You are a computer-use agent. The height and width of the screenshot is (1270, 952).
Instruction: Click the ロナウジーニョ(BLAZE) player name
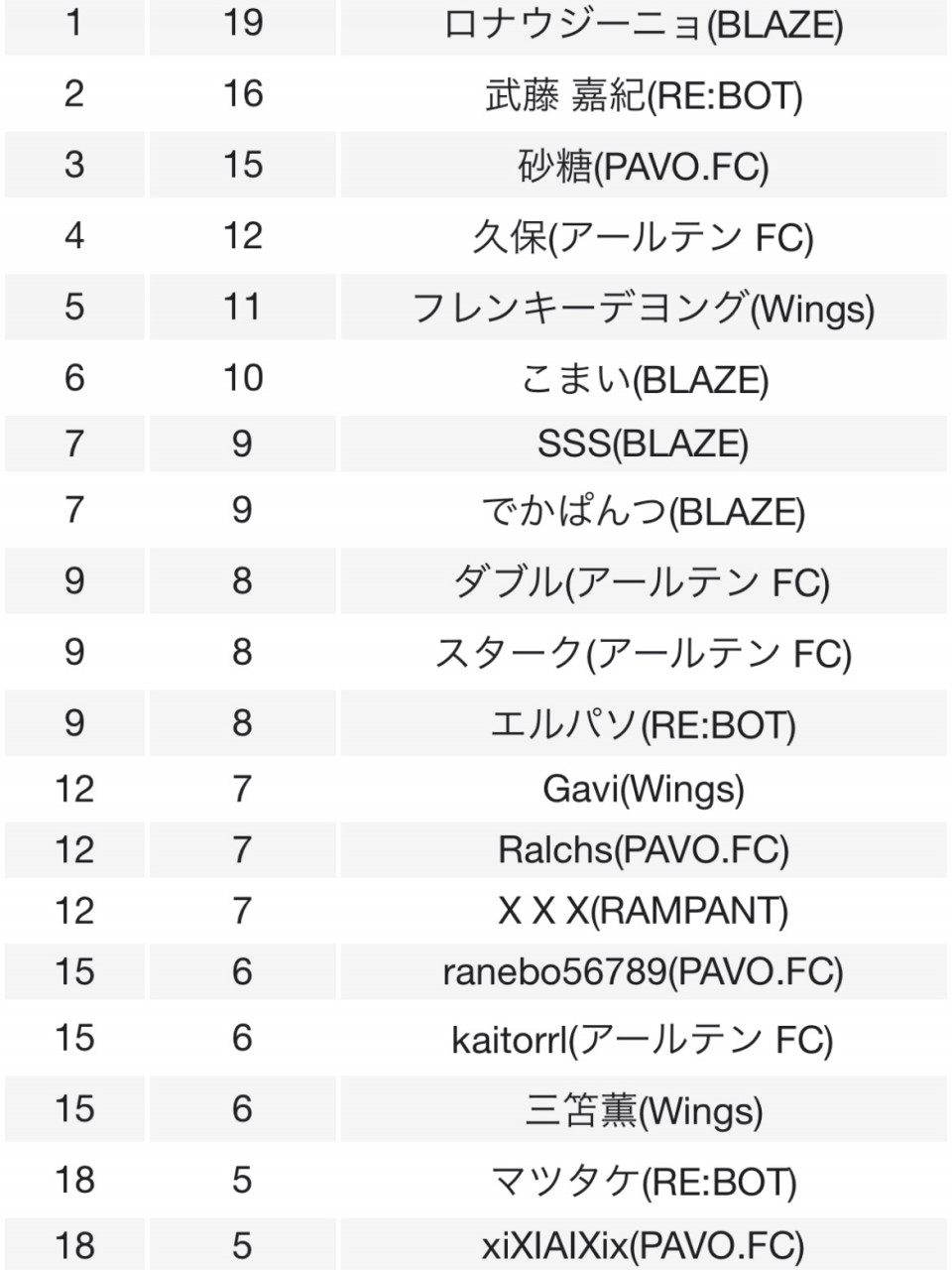[643, 24]
